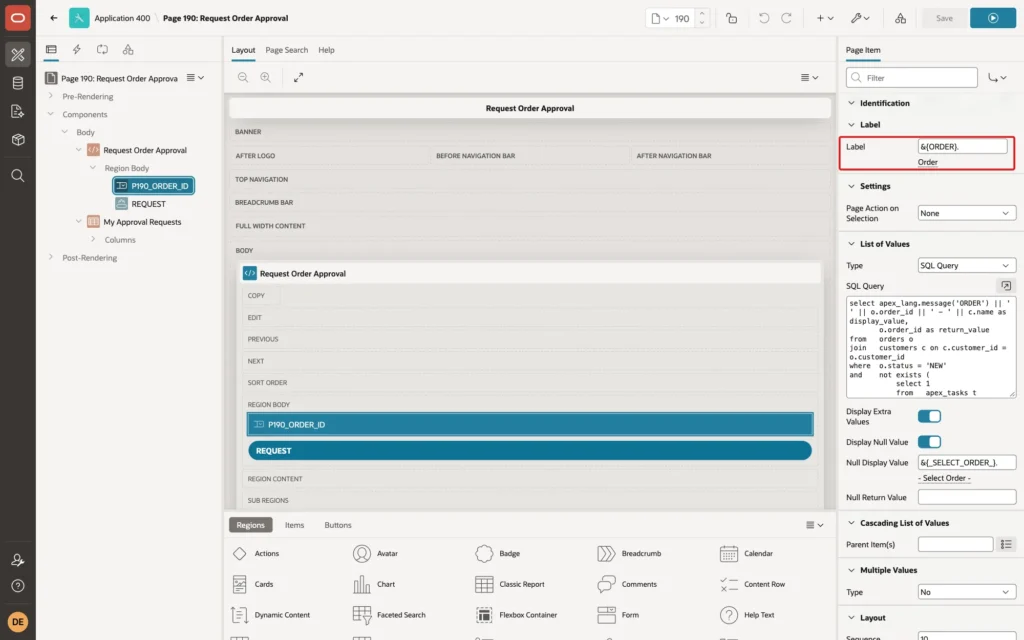Click the Application 400 app icon

[79, 18]
